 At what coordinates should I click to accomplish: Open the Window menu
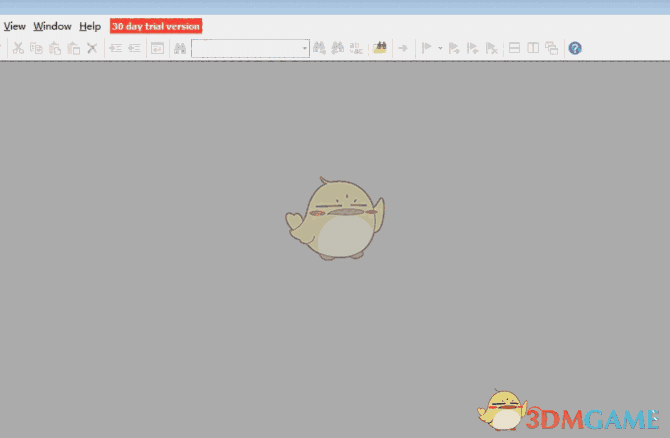52,26
